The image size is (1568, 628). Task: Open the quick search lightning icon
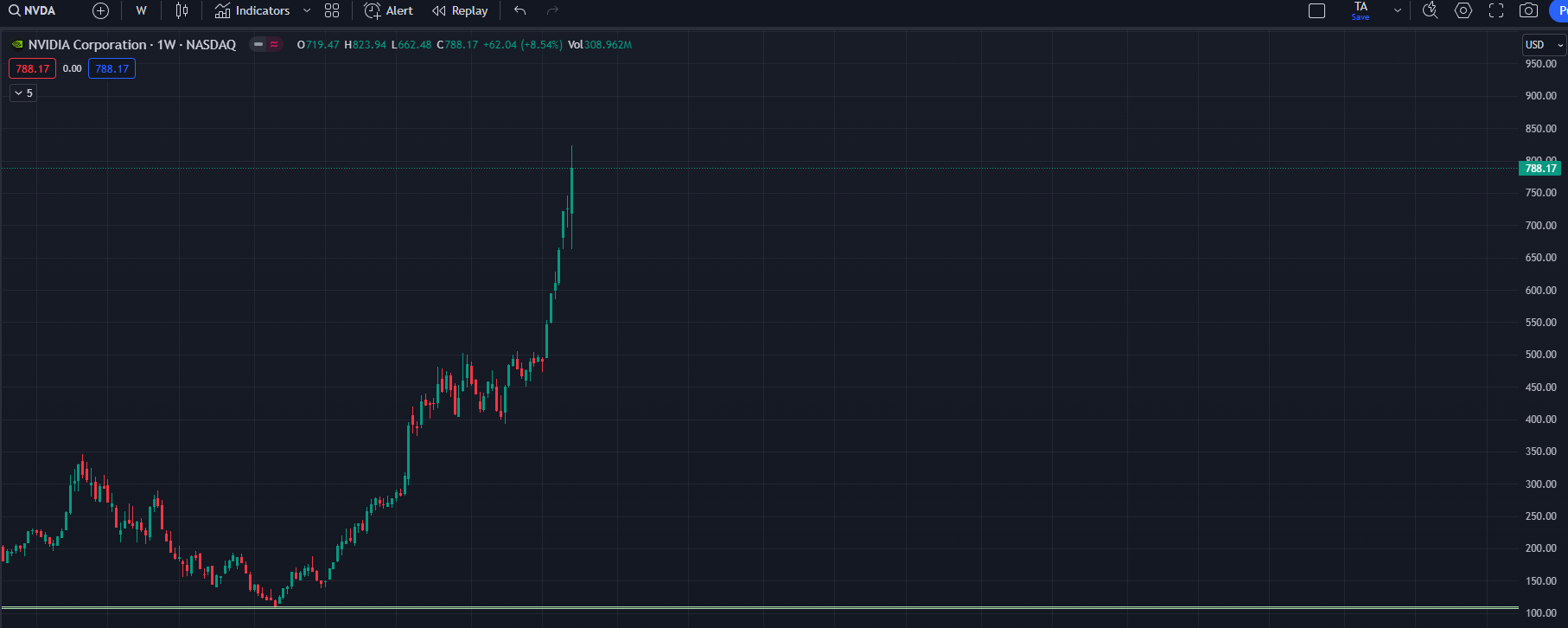click(1431, 10)
